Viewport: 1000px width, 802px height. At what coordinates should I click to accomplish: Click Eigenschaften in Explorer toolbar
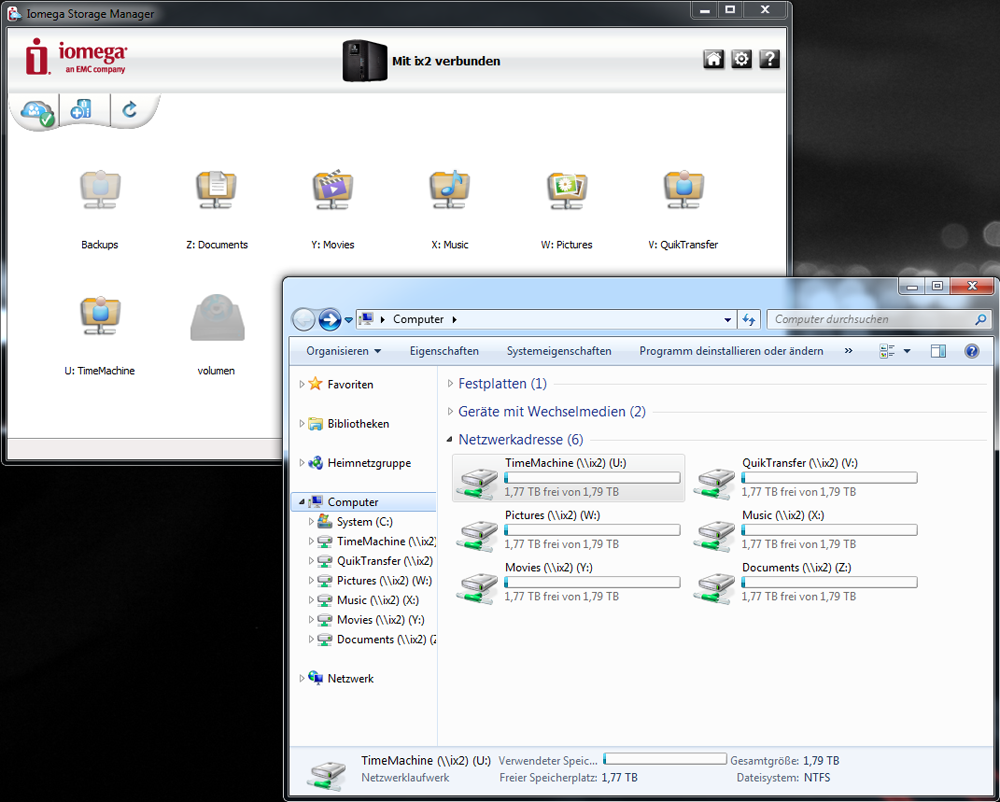pyautogui.click(x=444, y=351)
